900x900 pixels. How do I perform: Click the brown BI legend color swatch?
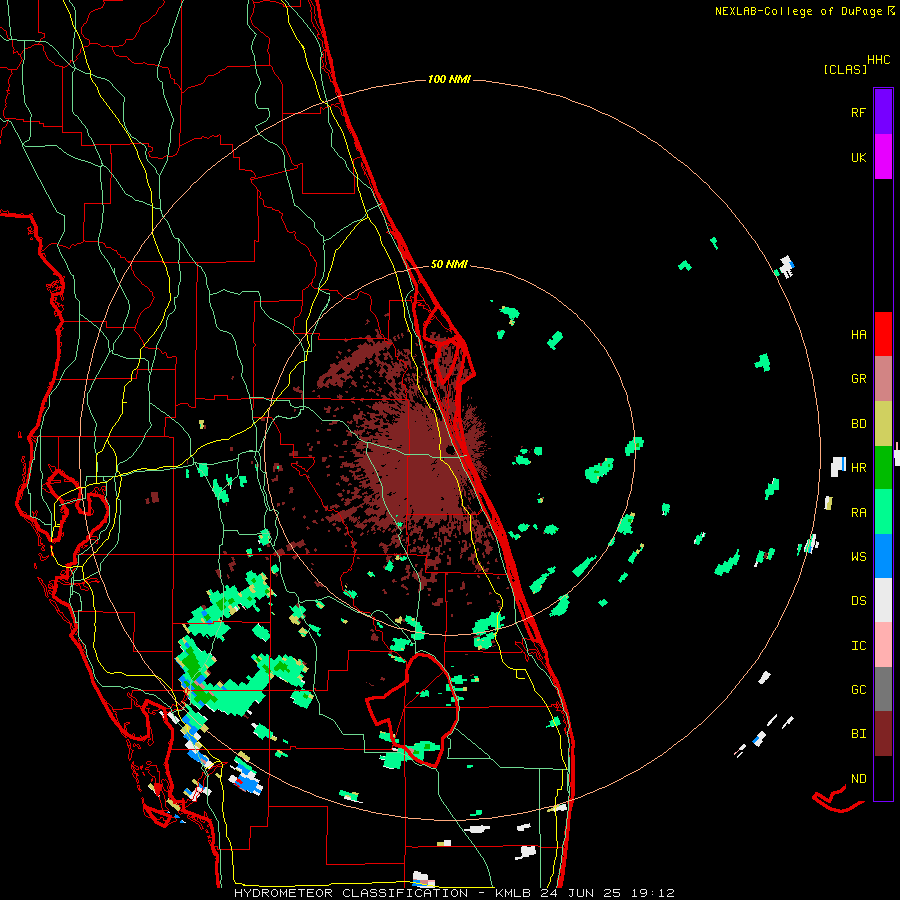(x=883, y=734)
